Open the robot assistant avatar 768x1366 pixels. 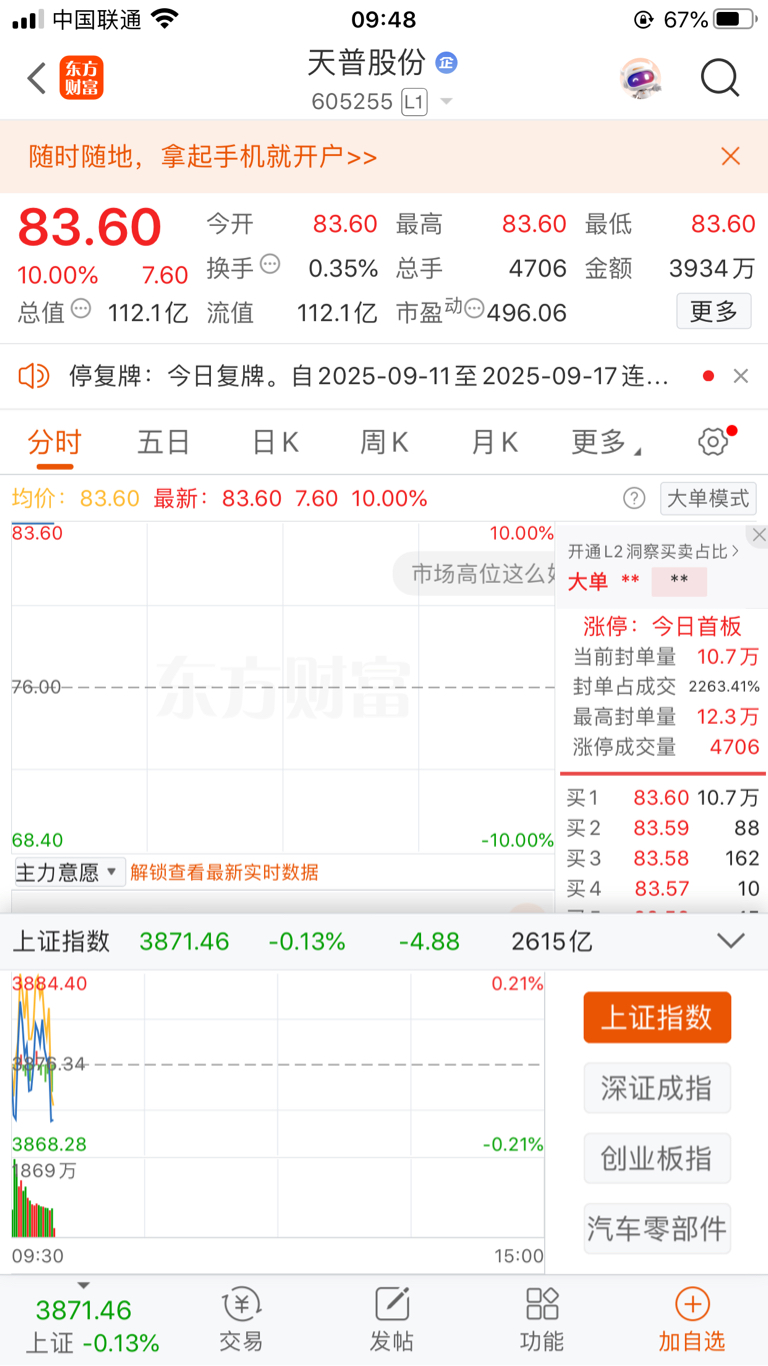tap(640, 78)
